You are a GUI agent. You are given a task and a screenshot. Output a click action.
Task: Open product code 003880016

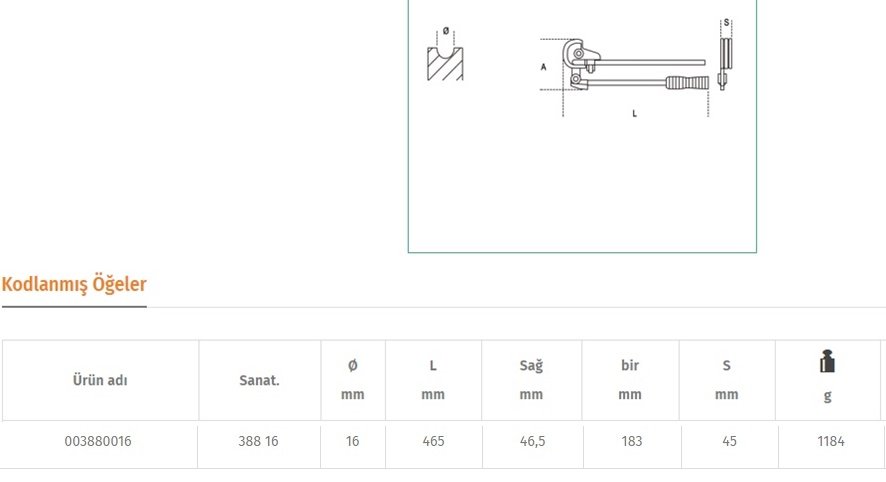pos(97,441)
